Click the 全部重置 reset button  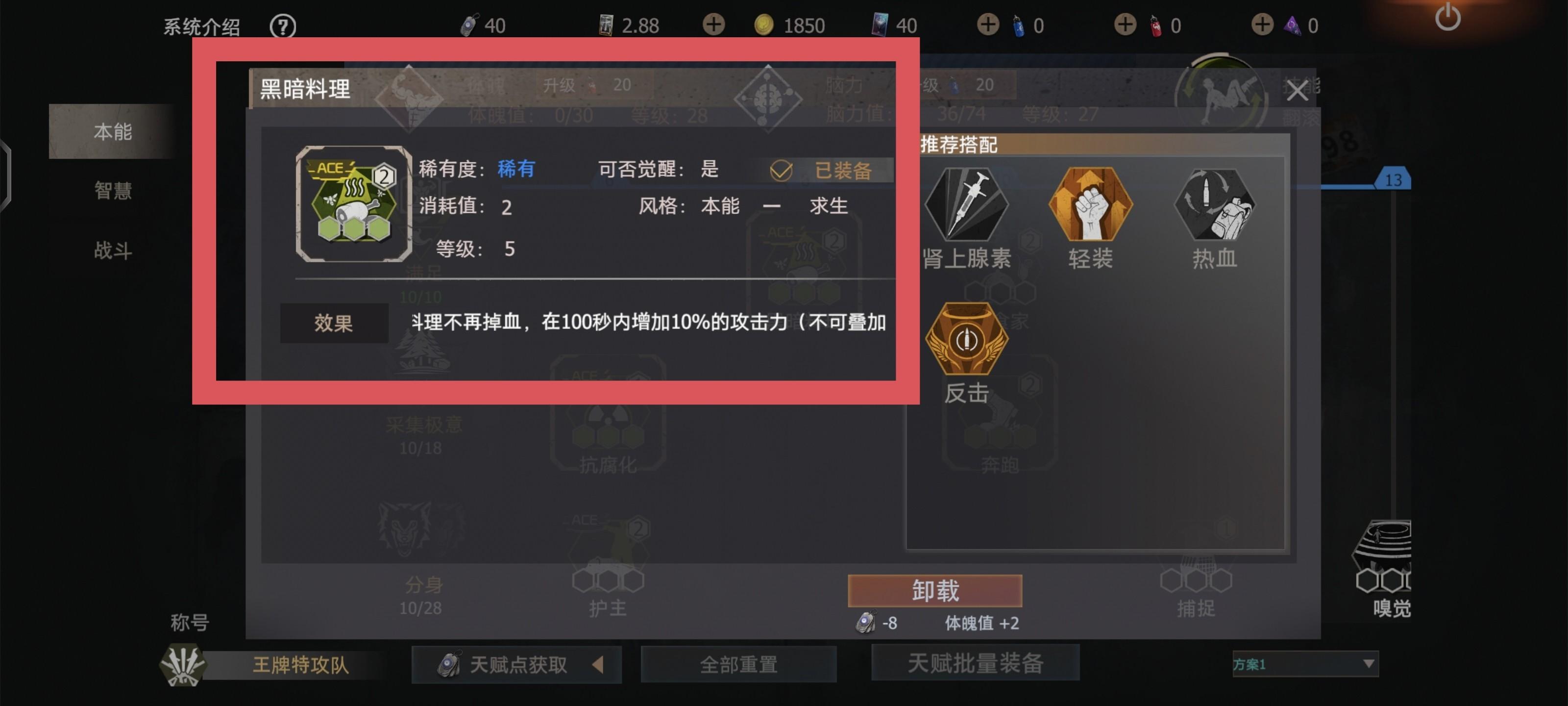pyautogui.click(x=738, y=663)
